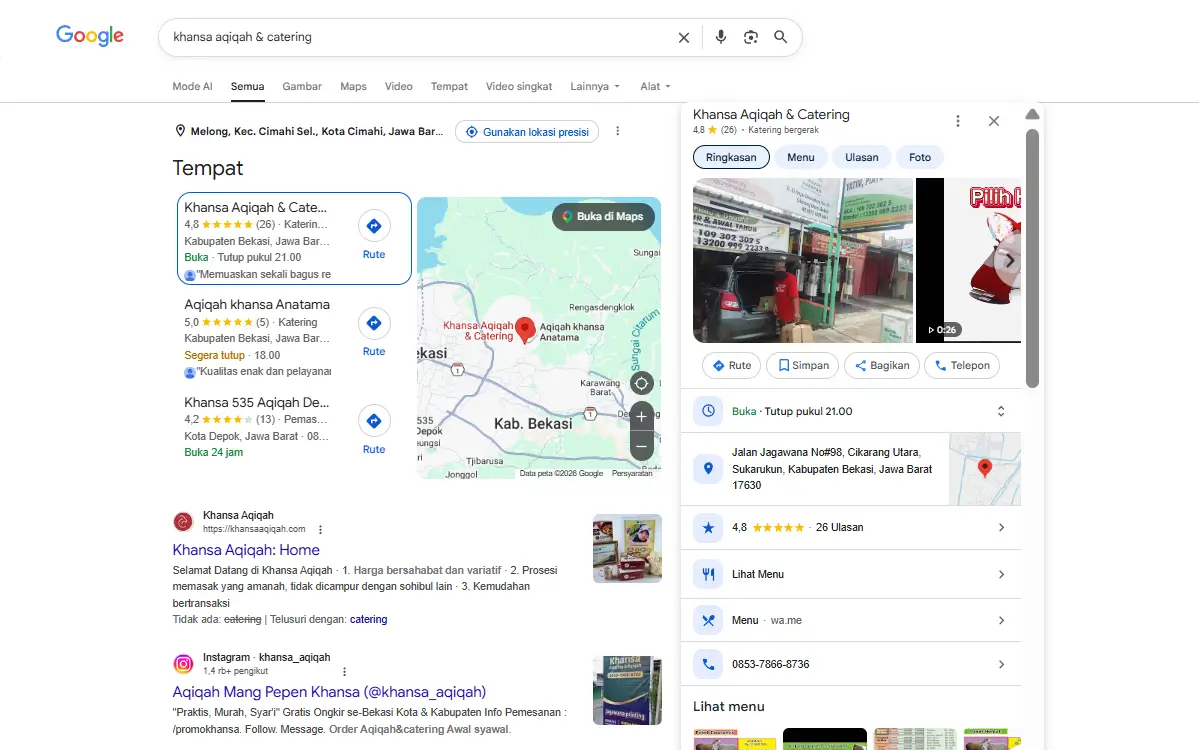1199x750 pixels.
Task: Zoom out on the map
Action: click(642, 446)
